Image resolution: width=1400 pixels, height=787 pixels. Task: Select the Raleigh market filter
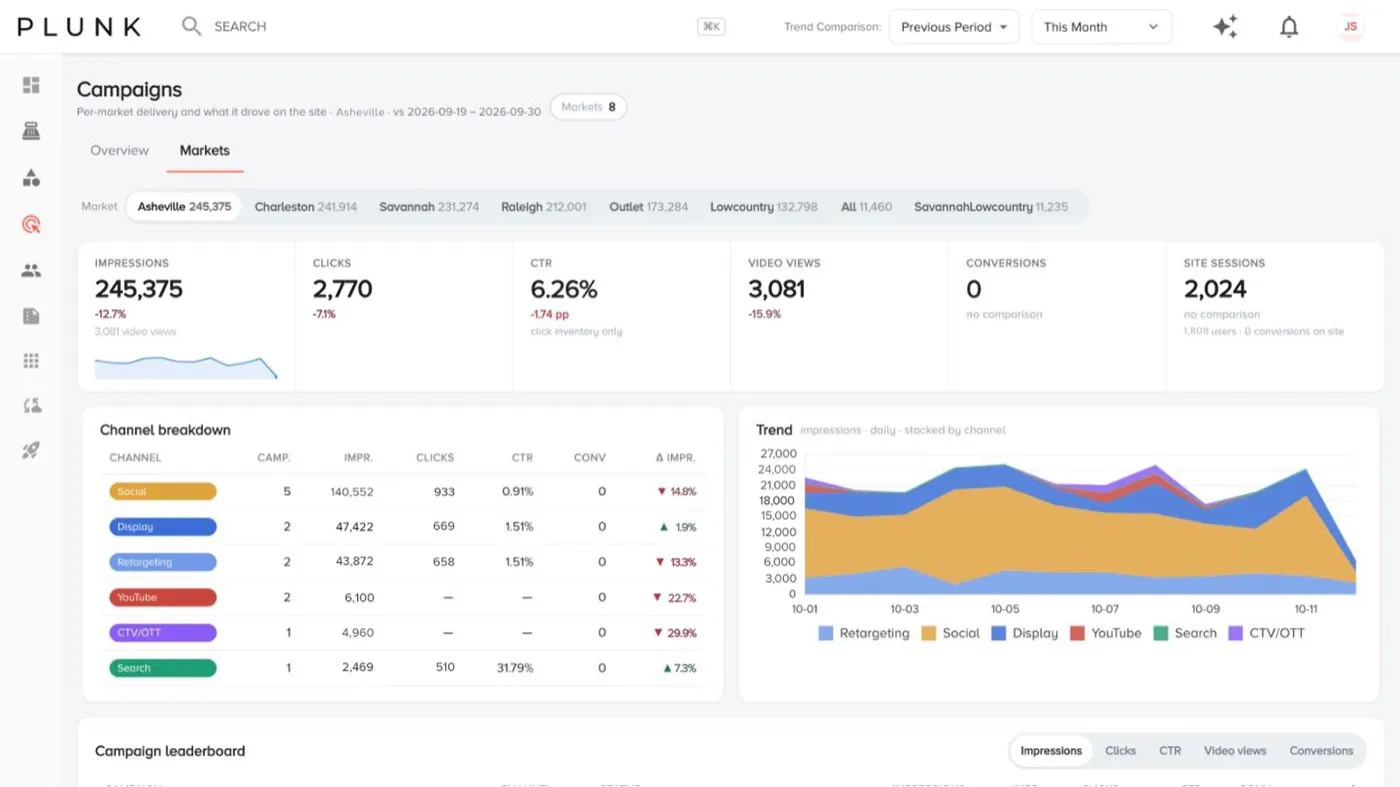544,207
